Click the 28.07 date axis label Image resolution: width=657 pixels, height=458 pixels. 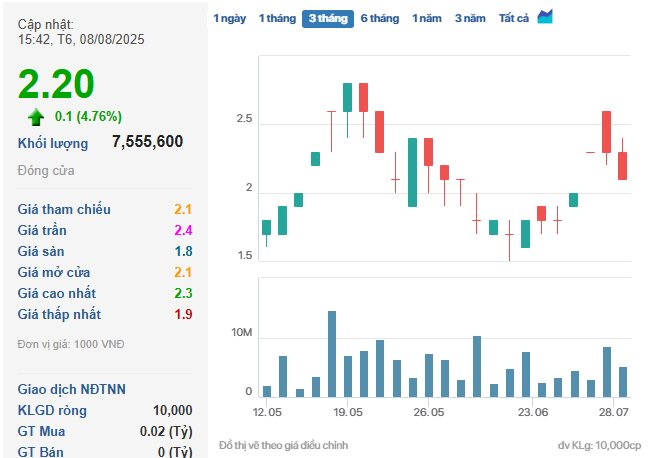click(612, 412)
